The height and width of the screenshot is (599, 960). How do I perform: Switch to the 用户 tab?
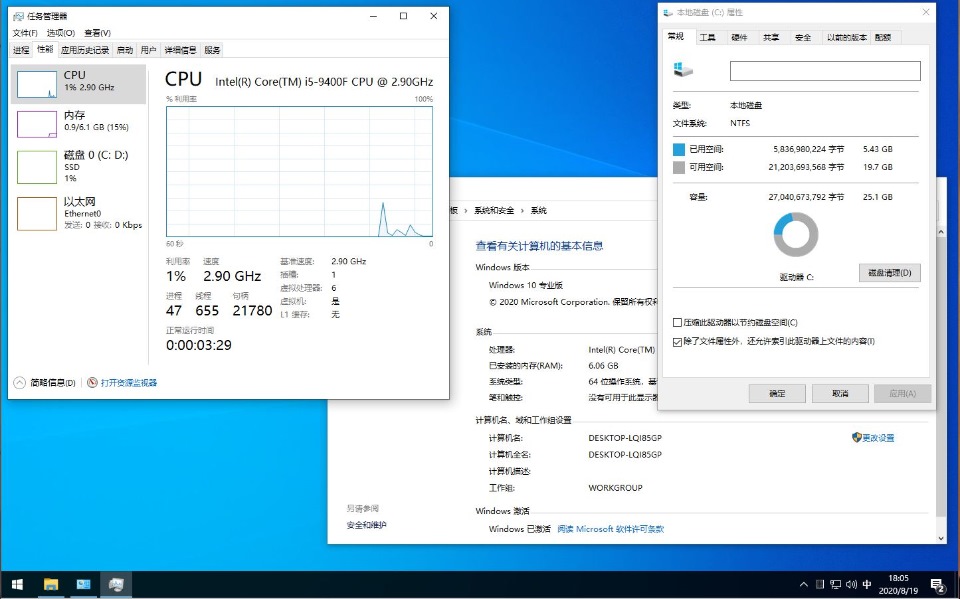149,50
